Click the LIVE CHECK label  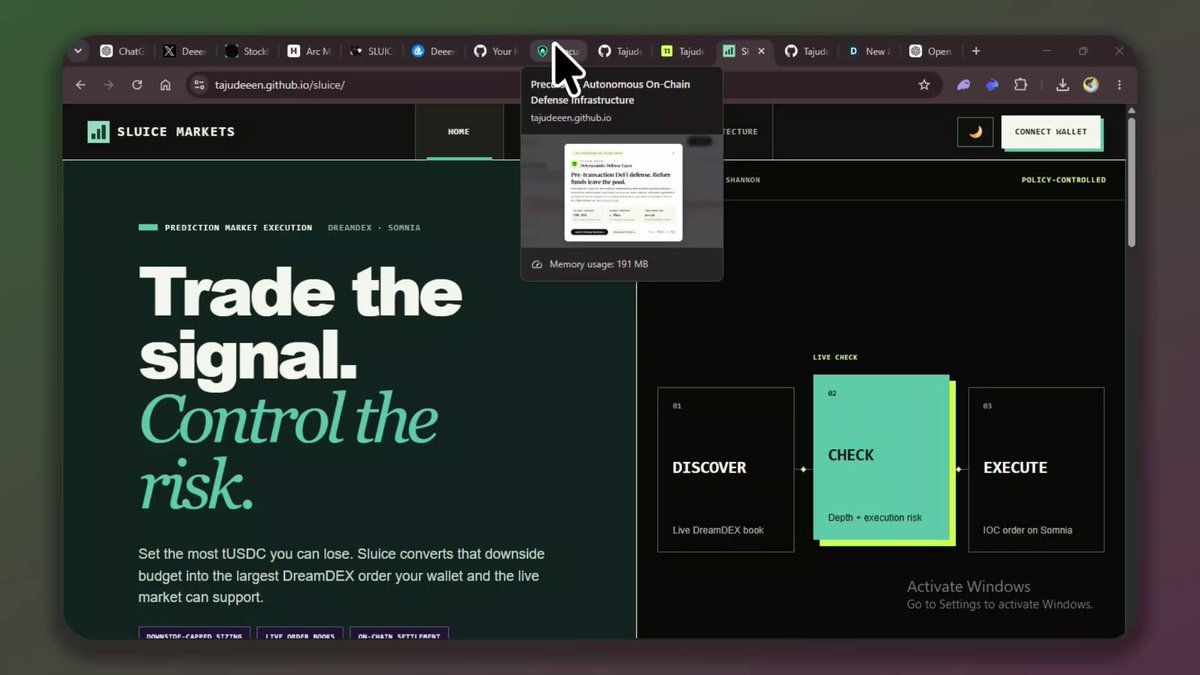(835, 357)
